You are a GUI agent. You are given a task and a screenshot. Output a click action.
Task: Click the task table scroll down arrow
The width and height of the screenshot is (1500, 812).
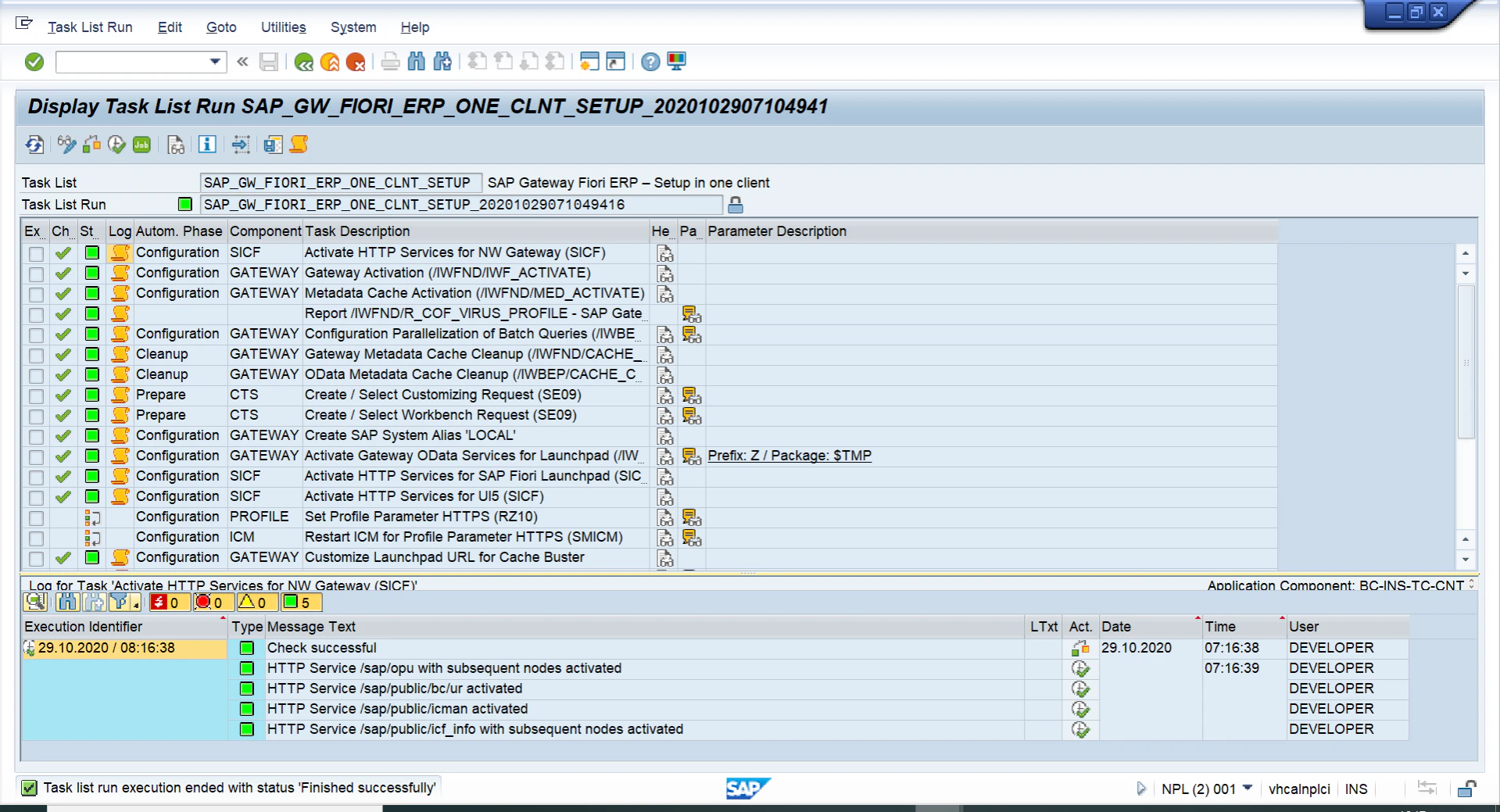pyautogui.click(x=1466, y=560)
